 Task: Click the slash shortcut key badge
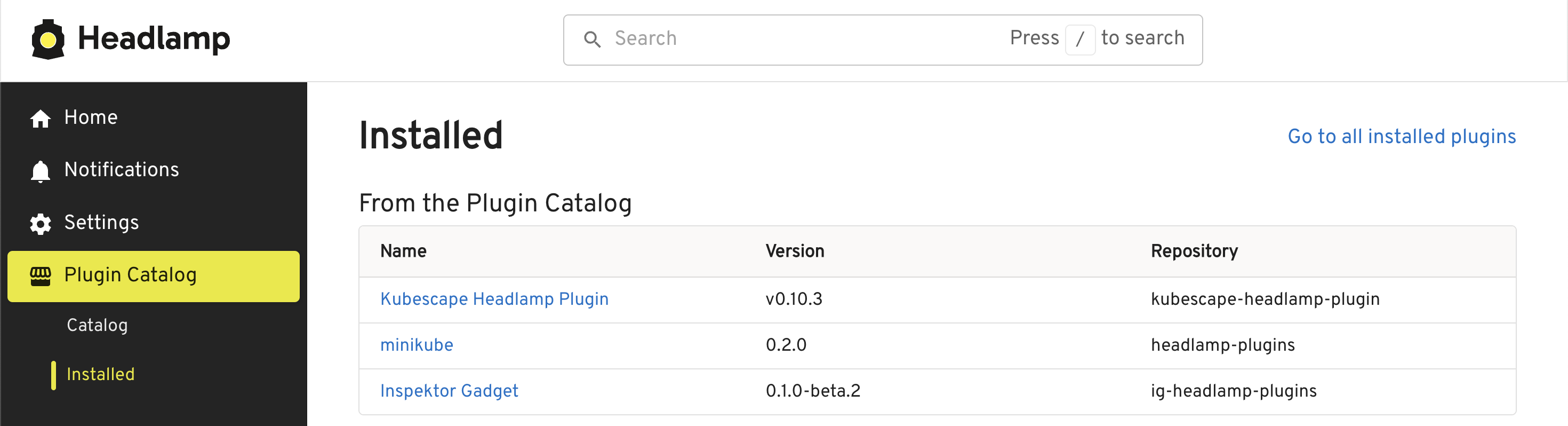tap(1080, 40)
